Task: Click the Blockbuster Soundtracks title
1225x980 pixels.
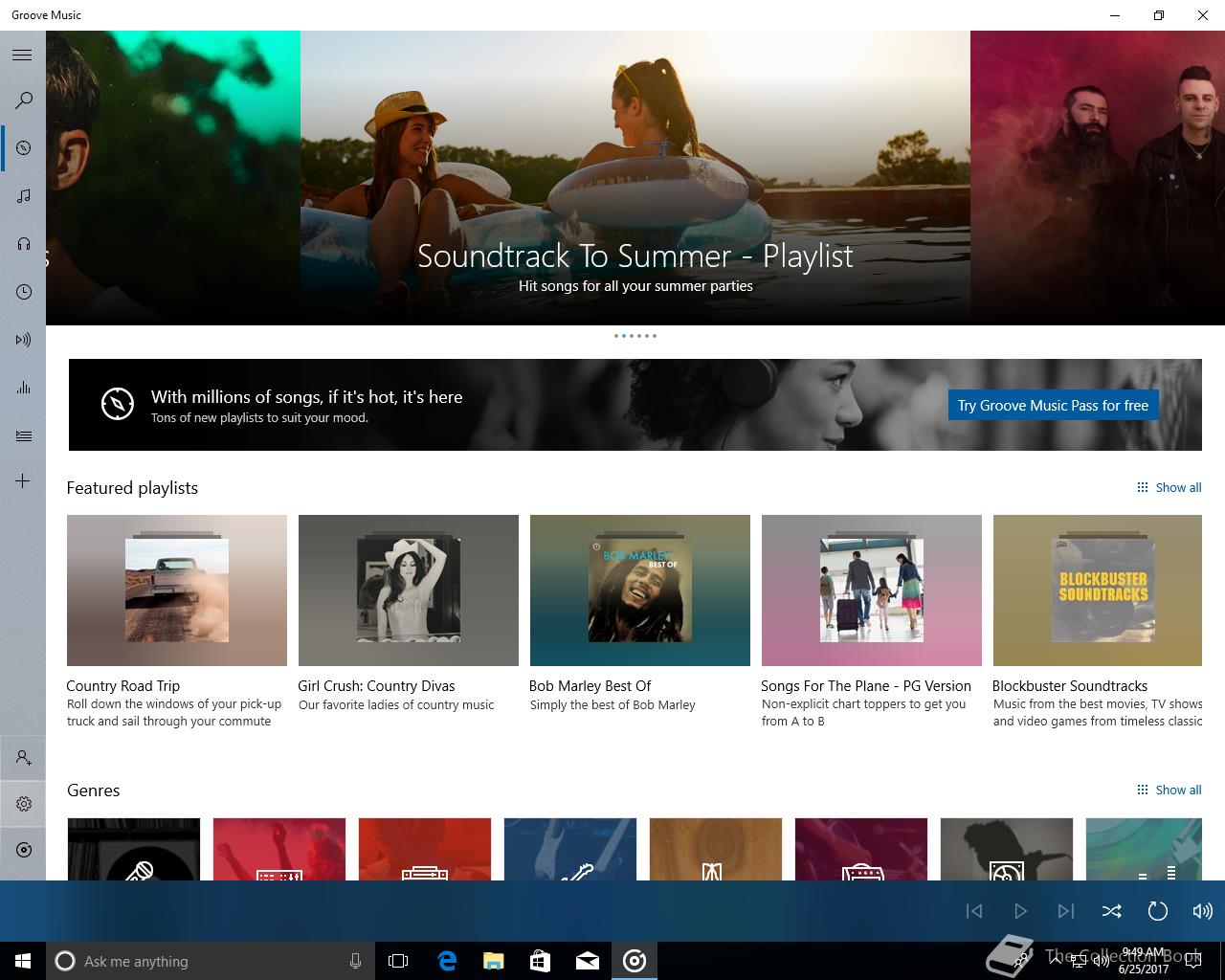Action: click(x=1070, y=685)
